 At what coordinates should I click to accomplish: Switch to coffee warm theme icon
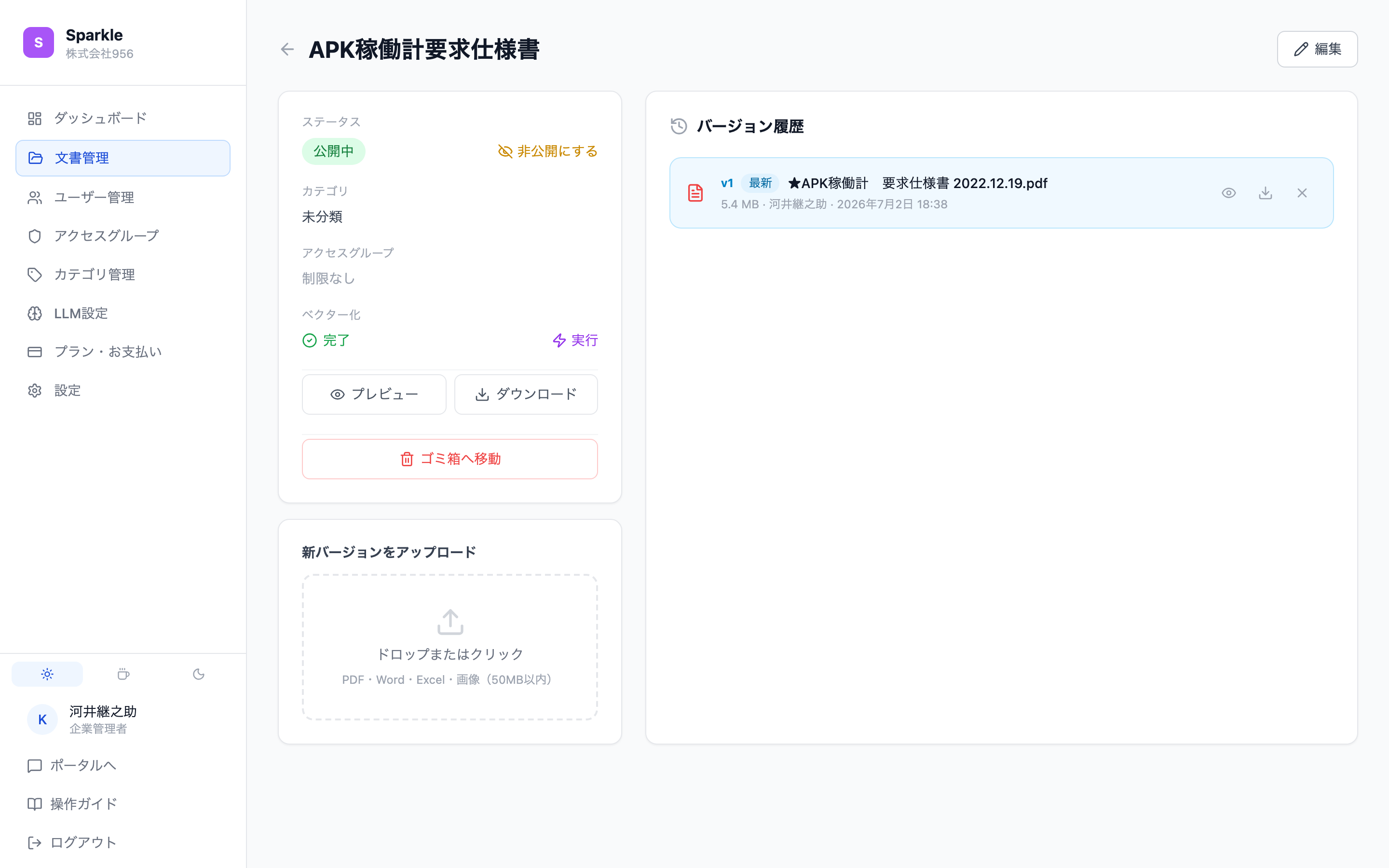[123, 674]
